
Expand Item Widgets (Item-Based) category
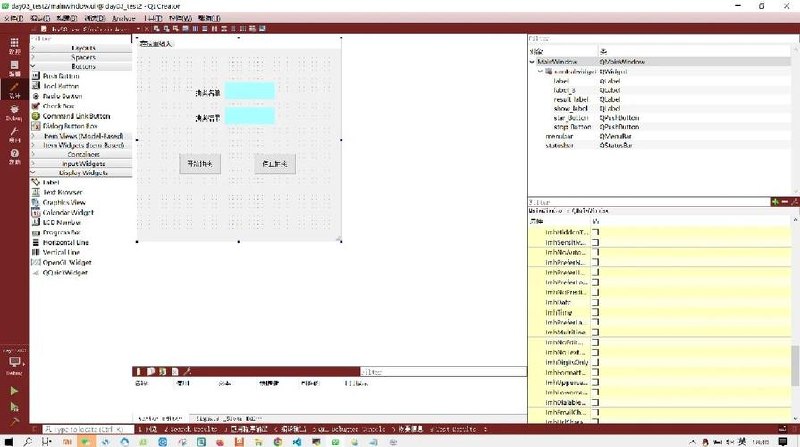coord(82,145)
